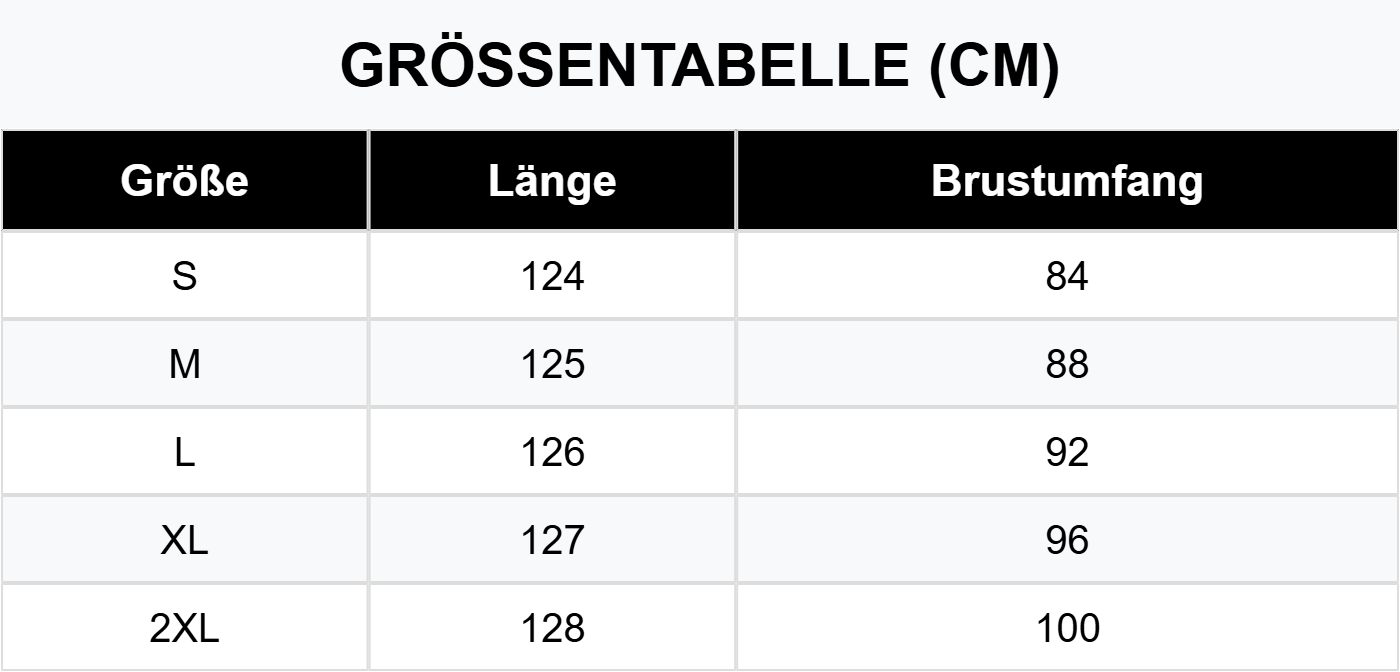Select the Brustumfang column header
1400x672 pixels.
point(1067,181)
